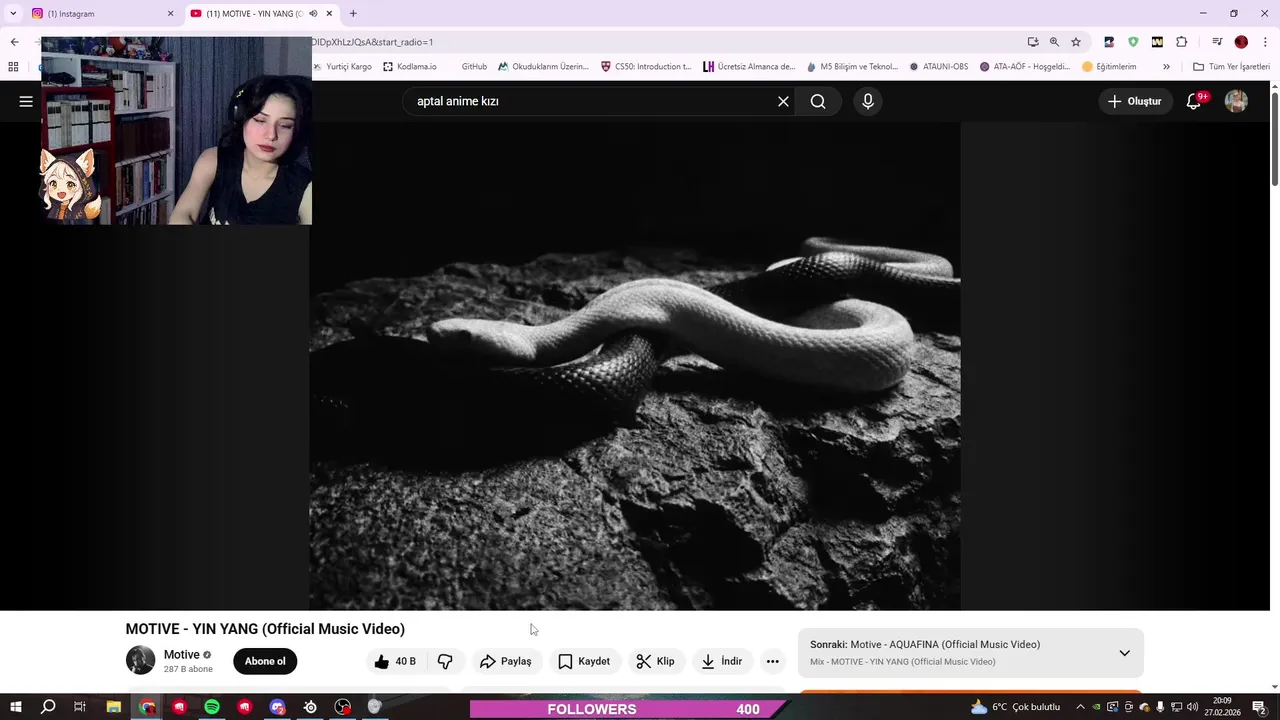Open File Explorer from the taskbar
1280x720 pixels.
coord(114,707)
